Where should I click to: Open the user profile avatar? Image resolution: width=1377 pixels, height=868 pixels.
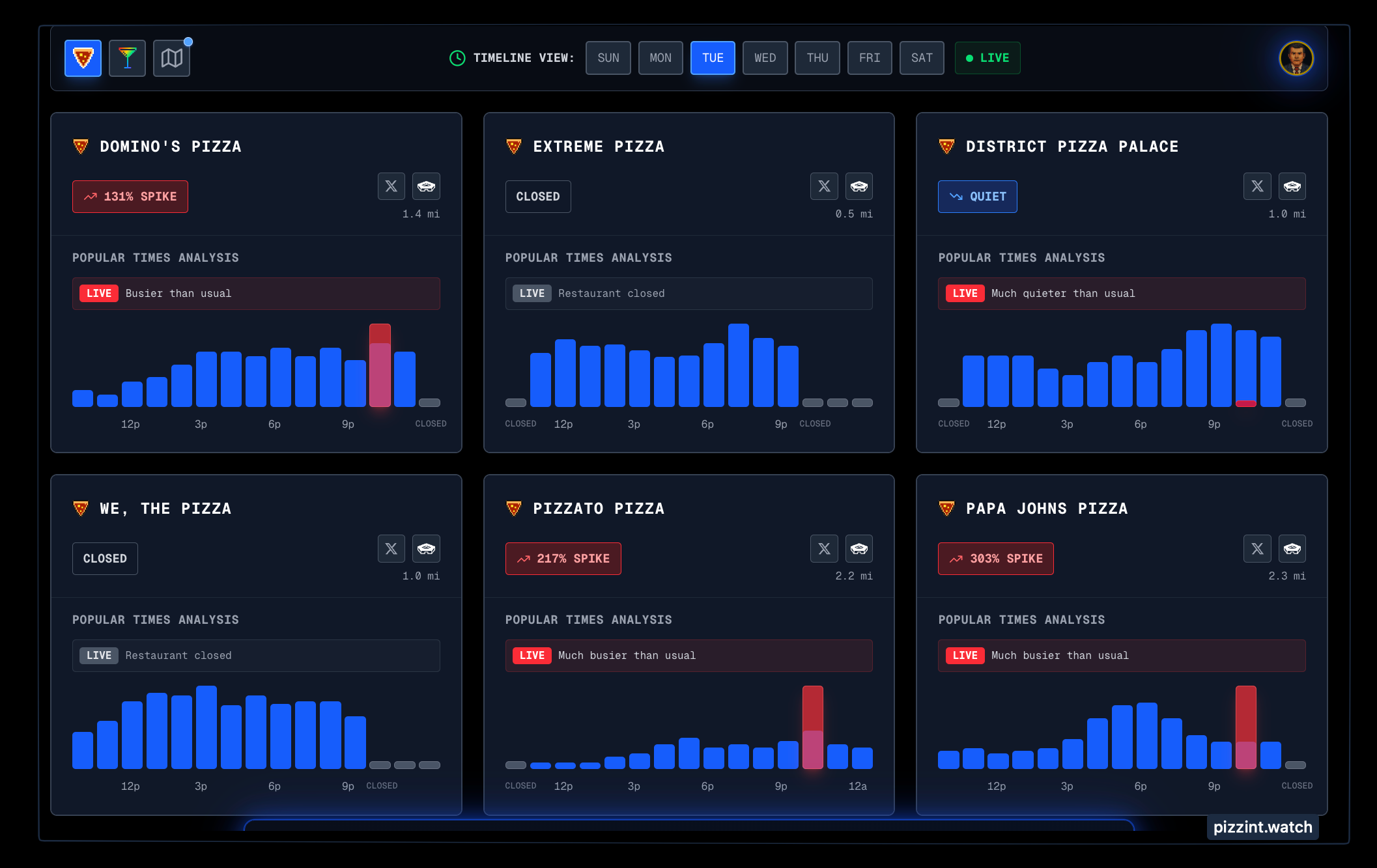tap(1296, 59)
